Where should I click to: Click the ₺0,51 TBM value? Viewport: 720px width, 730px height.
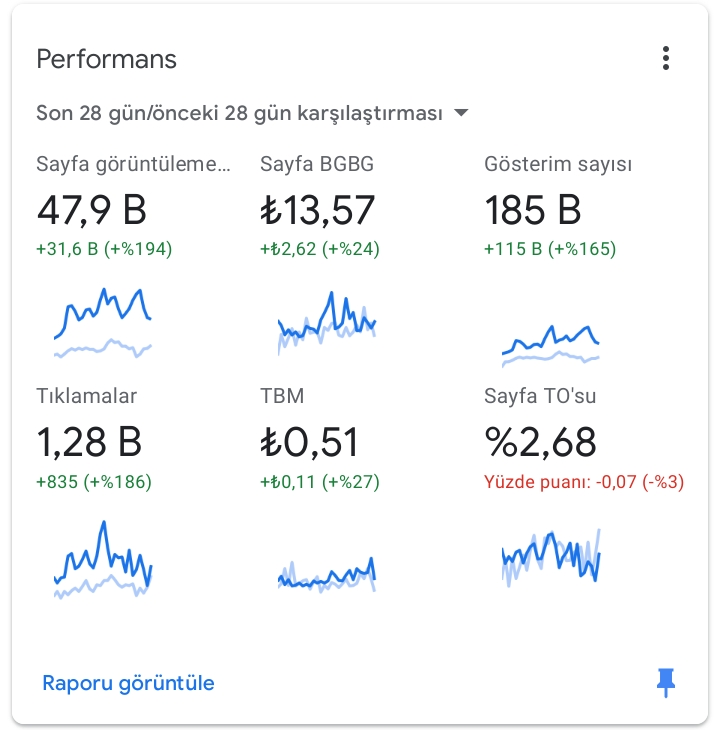[309, 442]
